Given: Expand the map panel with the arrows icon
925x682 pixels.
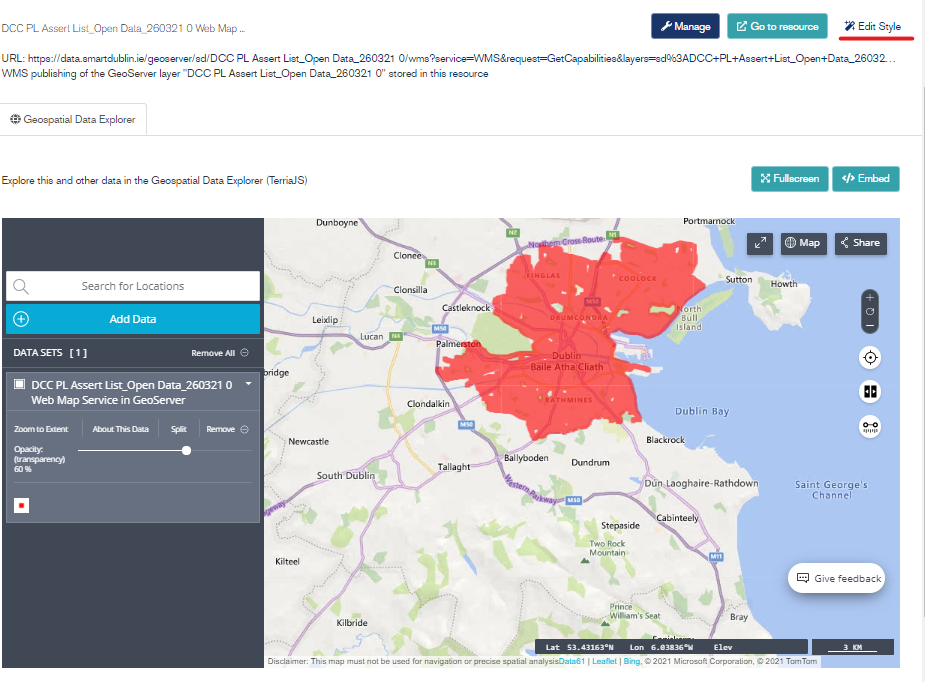Looking at the screenshot, I should [x=760, y=243].
